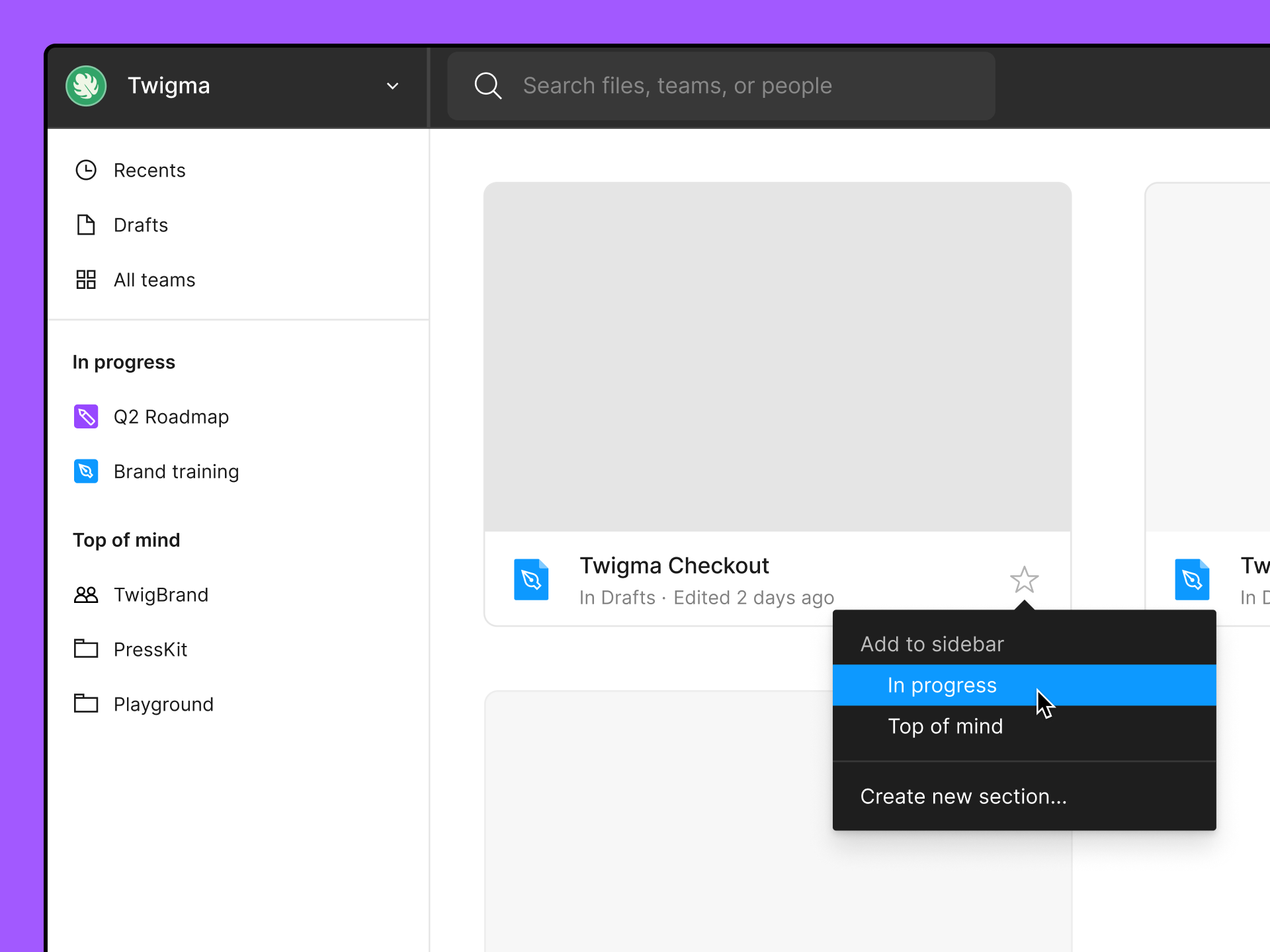Toggle the star on Twigma Checkout

click(x=1024, y=580)
